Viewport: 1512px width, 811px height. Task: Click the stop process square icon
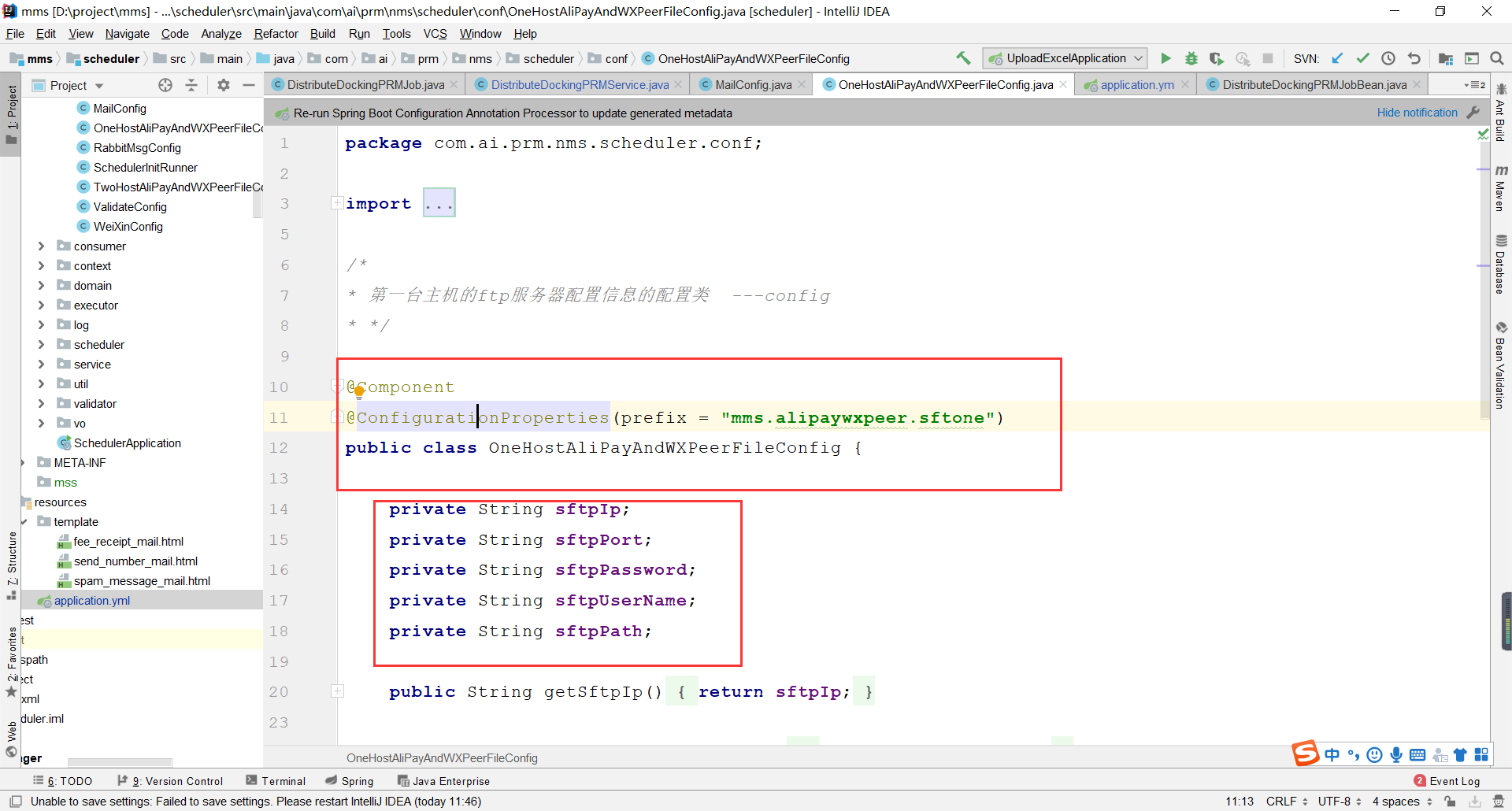tap(1268, 58)
